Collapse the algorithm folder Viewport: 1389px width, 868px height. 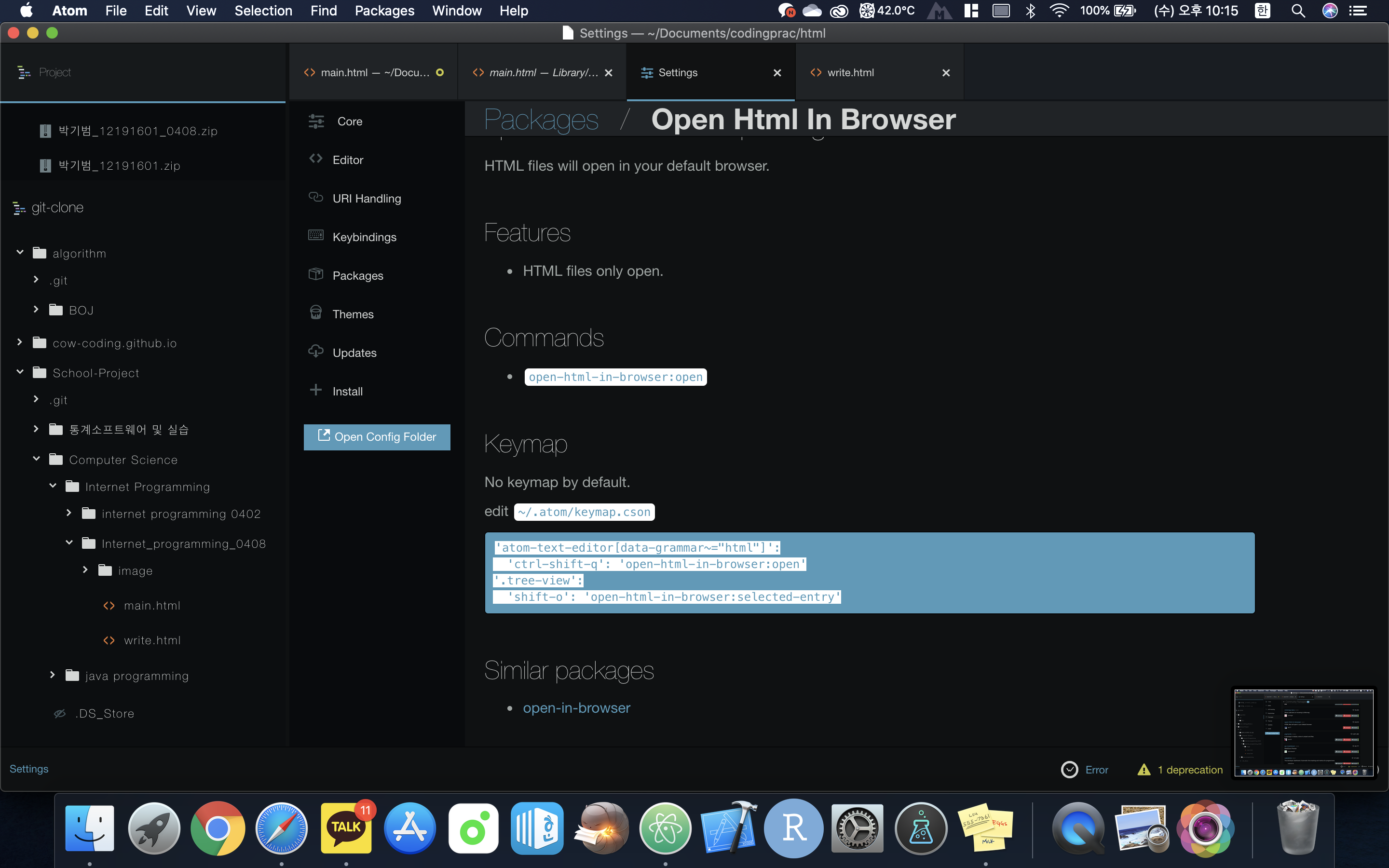click(x=20, y=253)
